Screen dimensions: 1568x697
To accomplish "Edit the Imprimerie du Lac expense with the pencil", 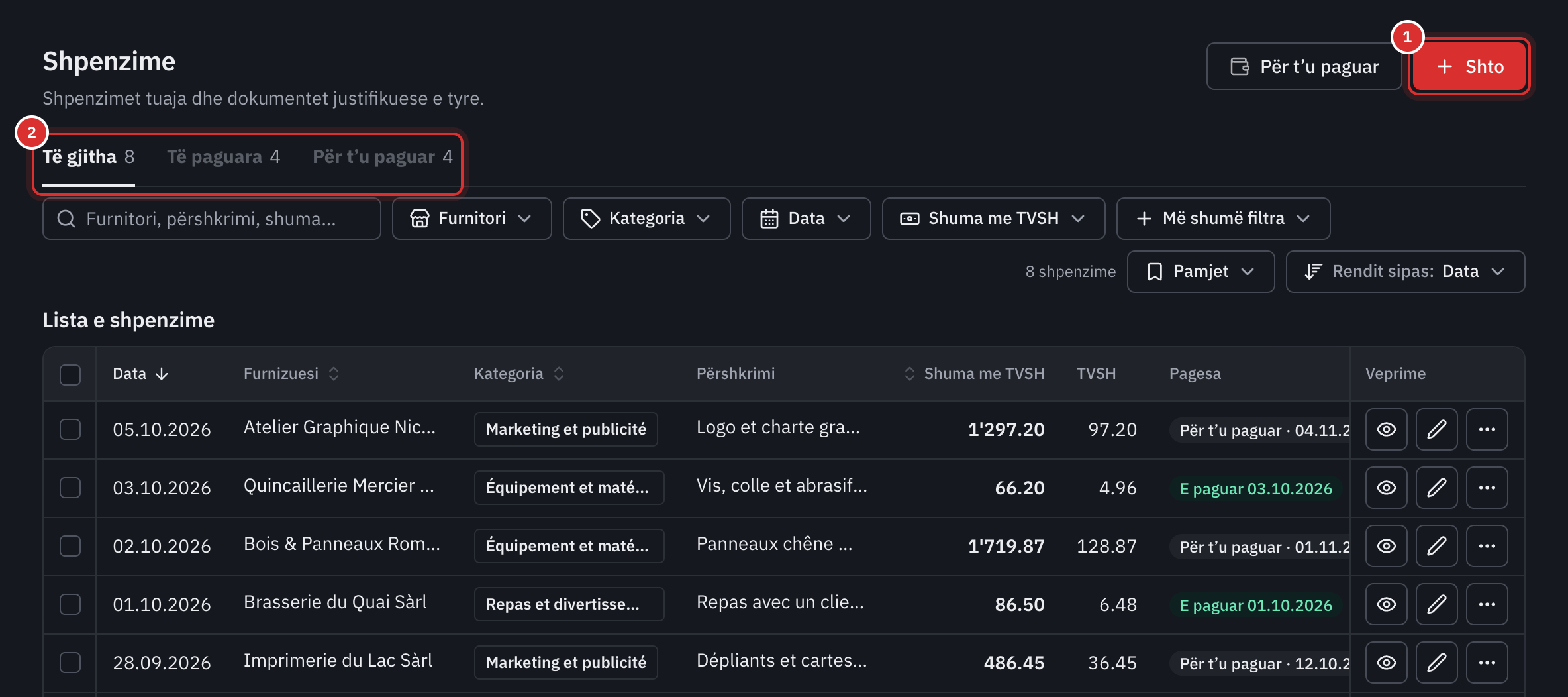I will coord(1436,663).
